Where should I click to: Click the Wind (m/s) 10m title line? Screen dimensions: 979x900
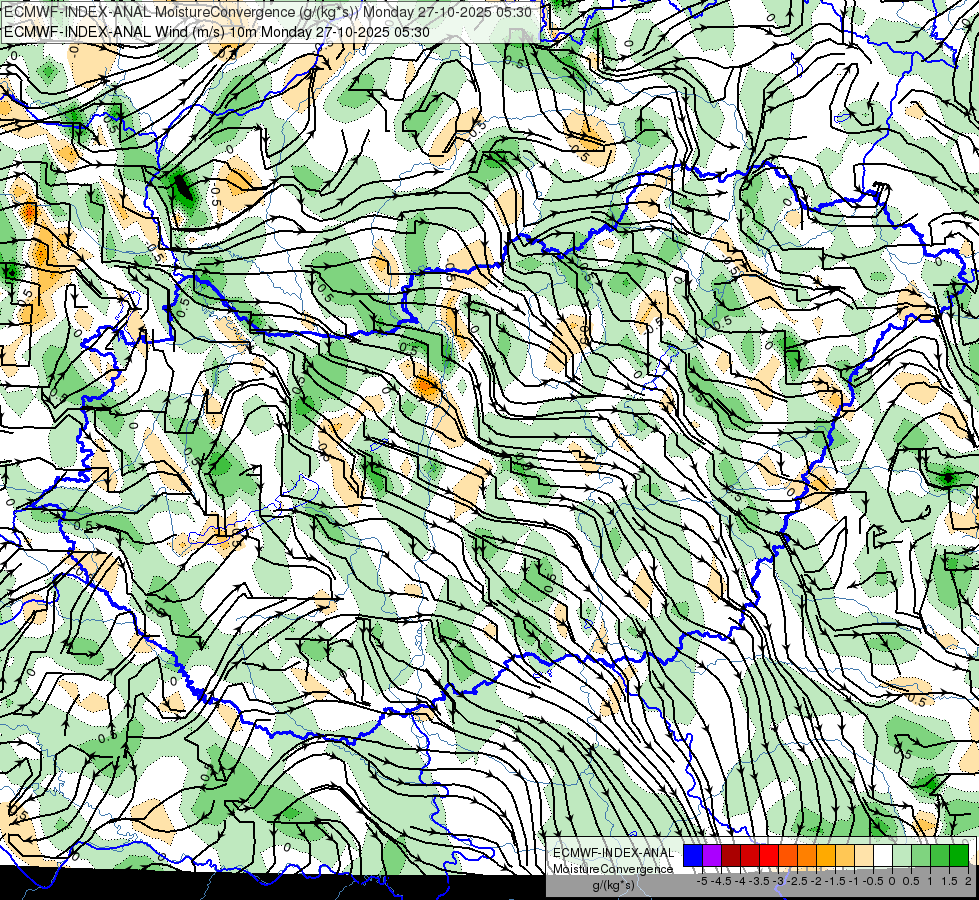coord(217,31)
